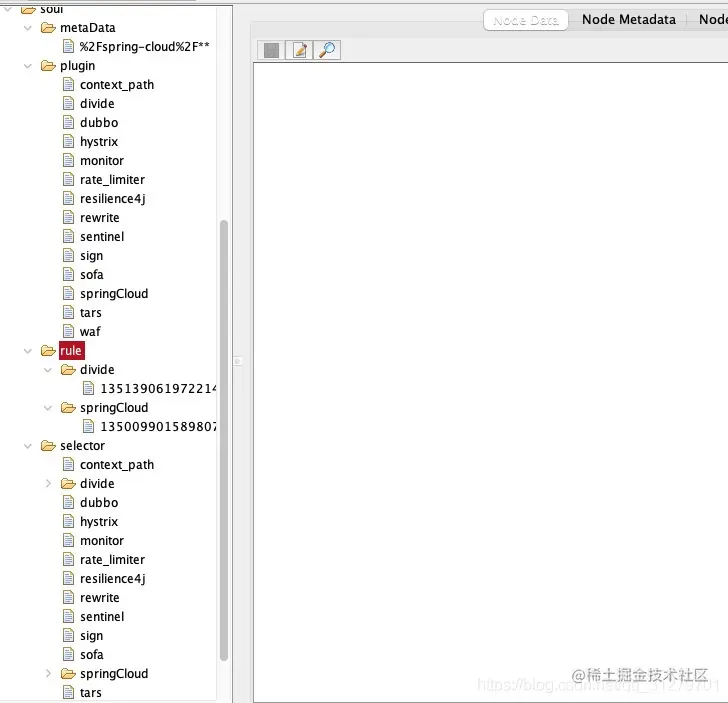Viewport: 728px width, 703px height.
Task: Select the sentinel node under plugin
Action: pos(102,237)
